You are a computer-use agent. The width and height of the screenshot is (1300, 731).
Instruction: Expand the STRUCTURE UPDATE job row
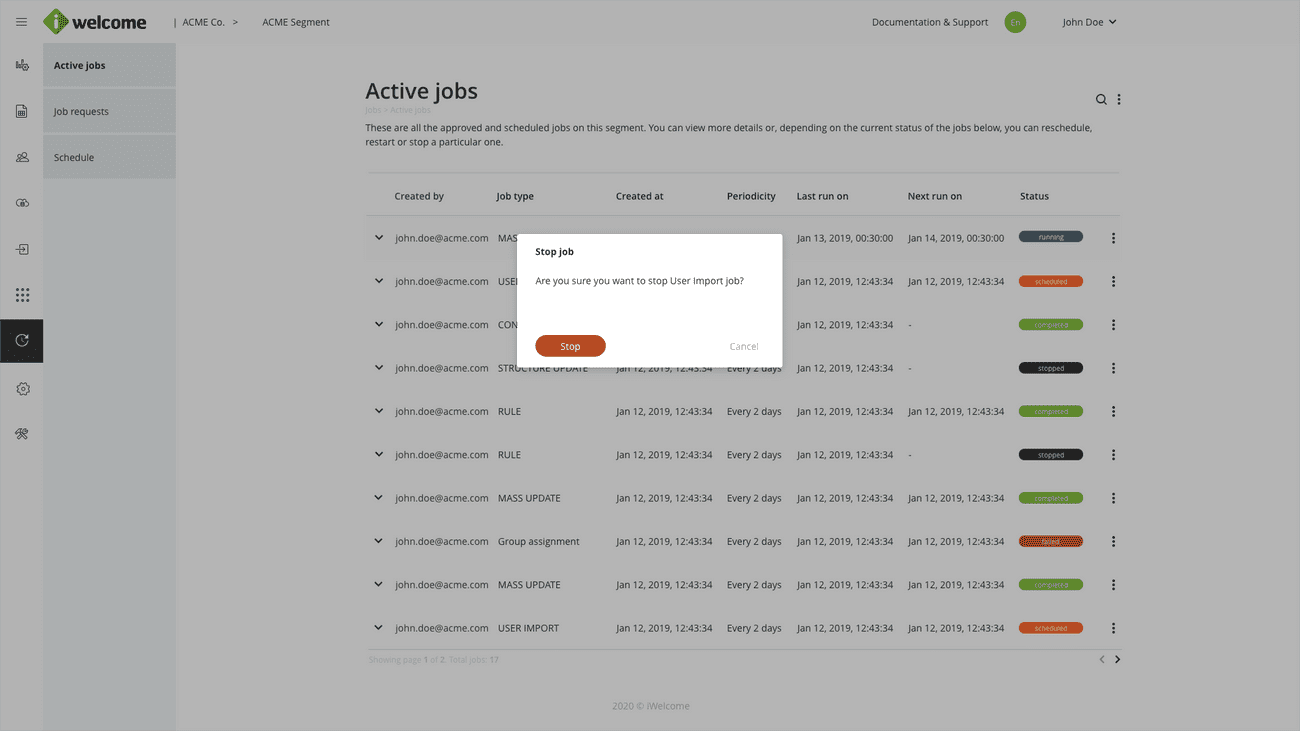(379, 368)
